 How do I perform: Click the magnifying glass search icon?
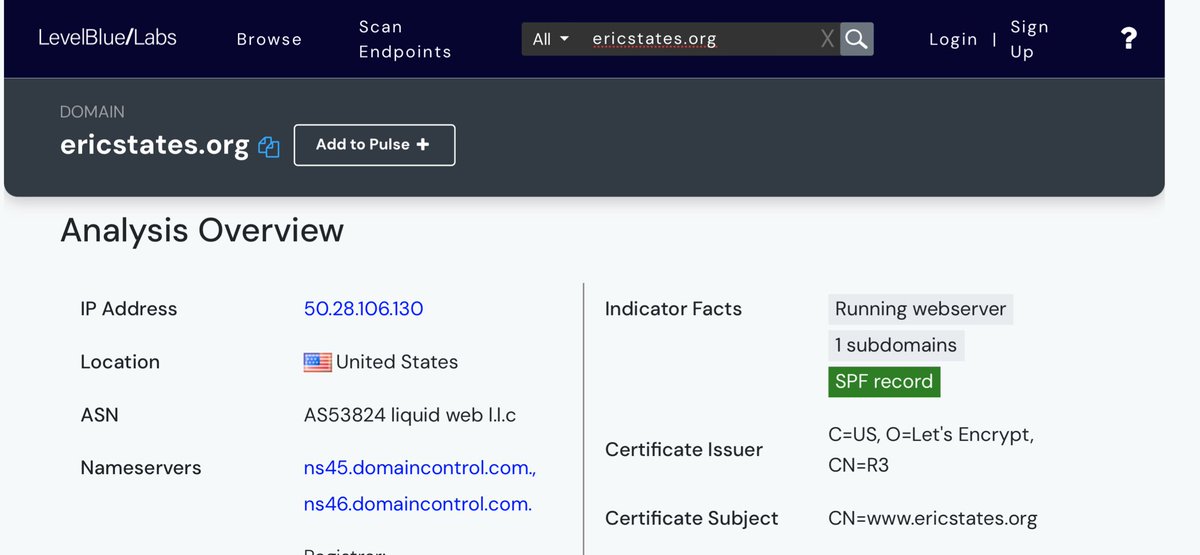coord(856,39)
